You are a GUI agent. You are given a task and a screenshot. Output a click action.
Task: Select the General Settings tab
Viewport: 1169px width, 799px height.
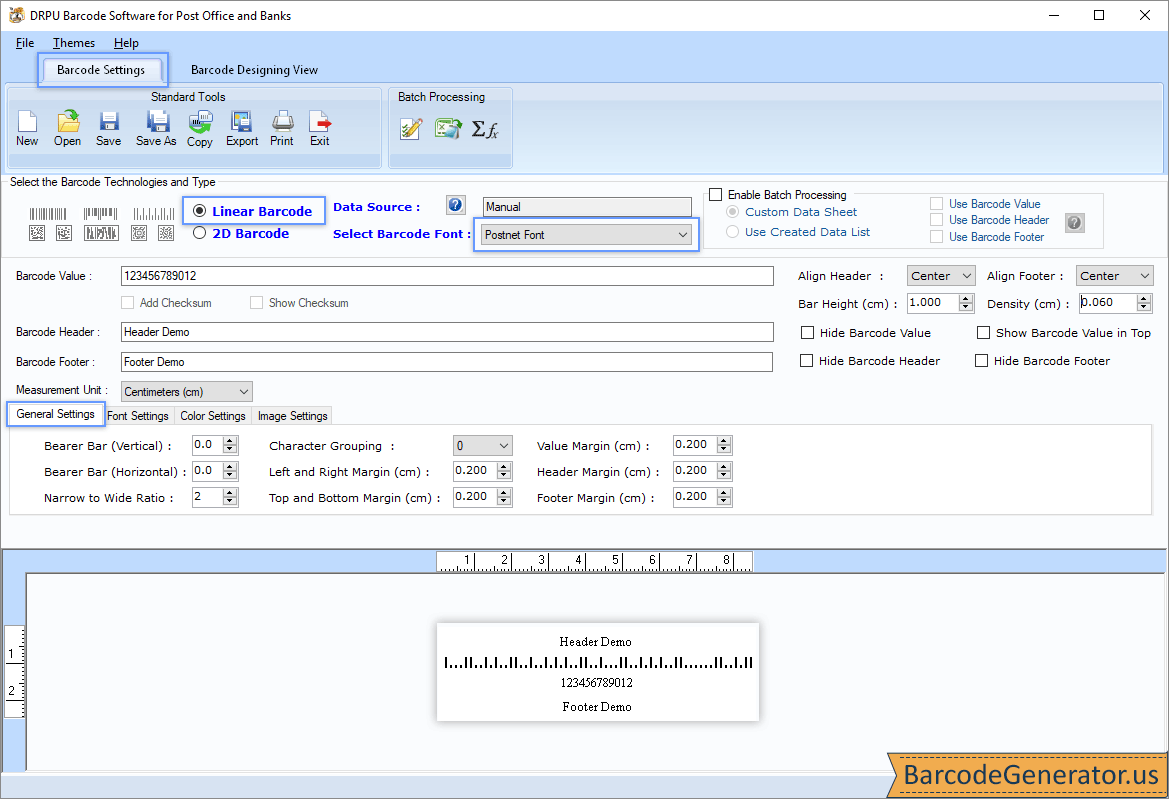(55, 414)
